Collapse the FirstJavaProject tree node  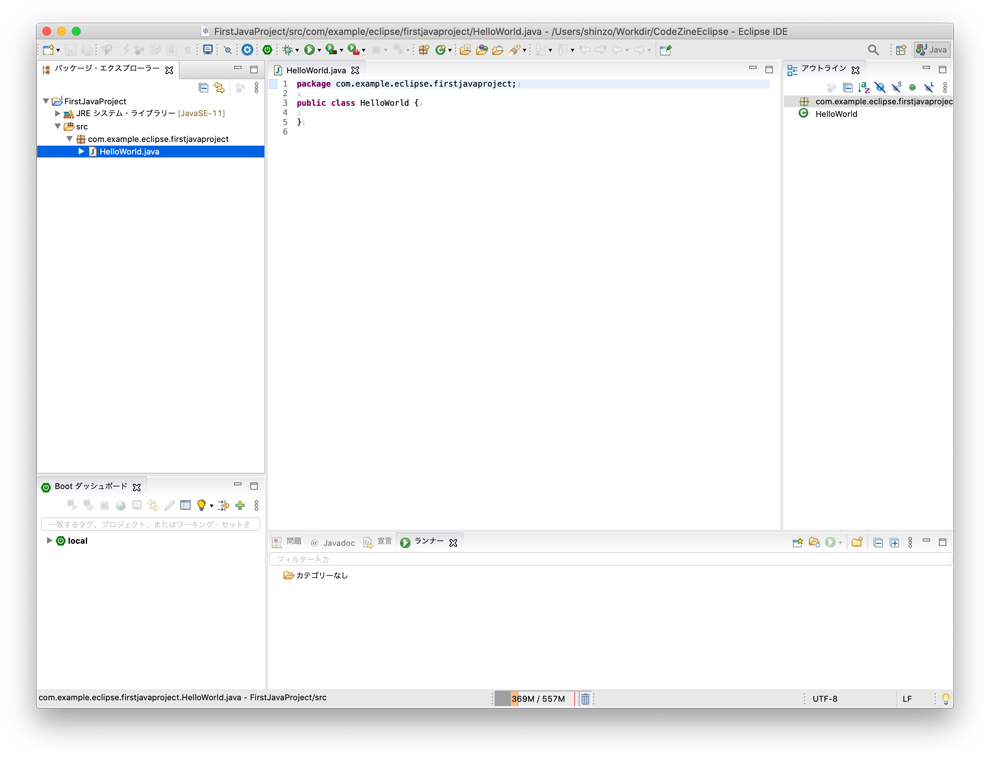coord(46,101)
